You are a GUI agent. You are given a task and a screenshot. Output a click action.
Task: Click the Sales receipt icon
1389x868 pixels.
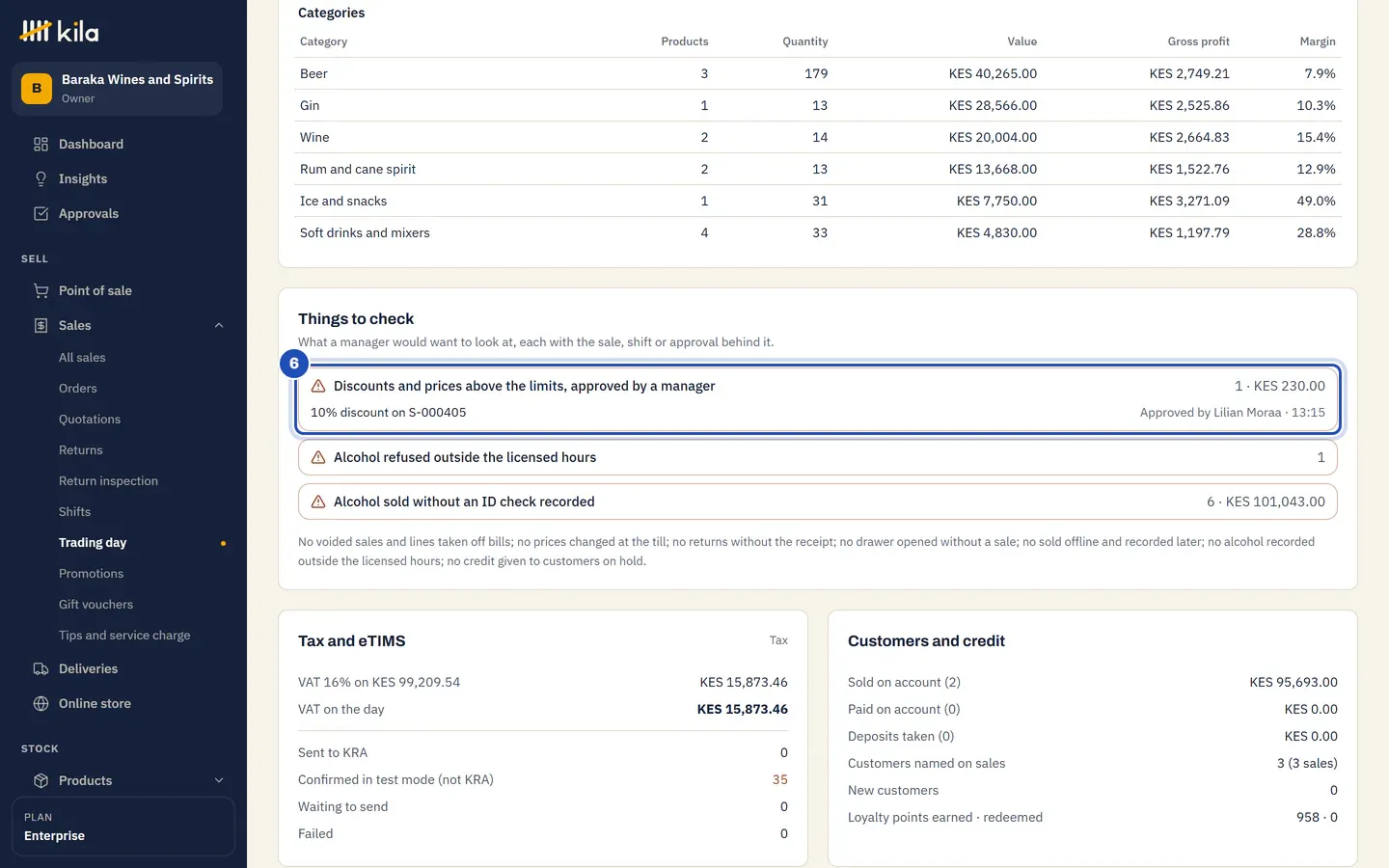(41, 325)
